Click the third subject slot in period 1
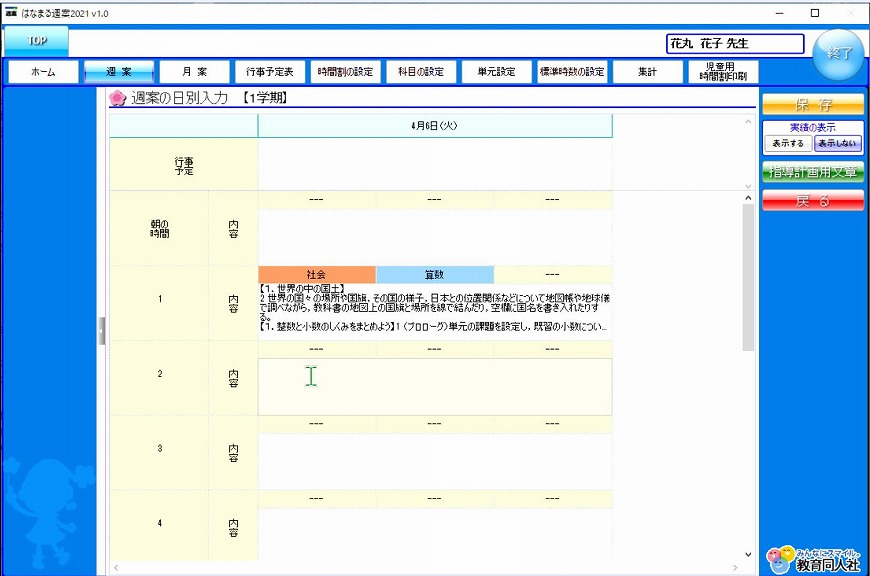This screenshot has width=870, height=576. [553, 275]
